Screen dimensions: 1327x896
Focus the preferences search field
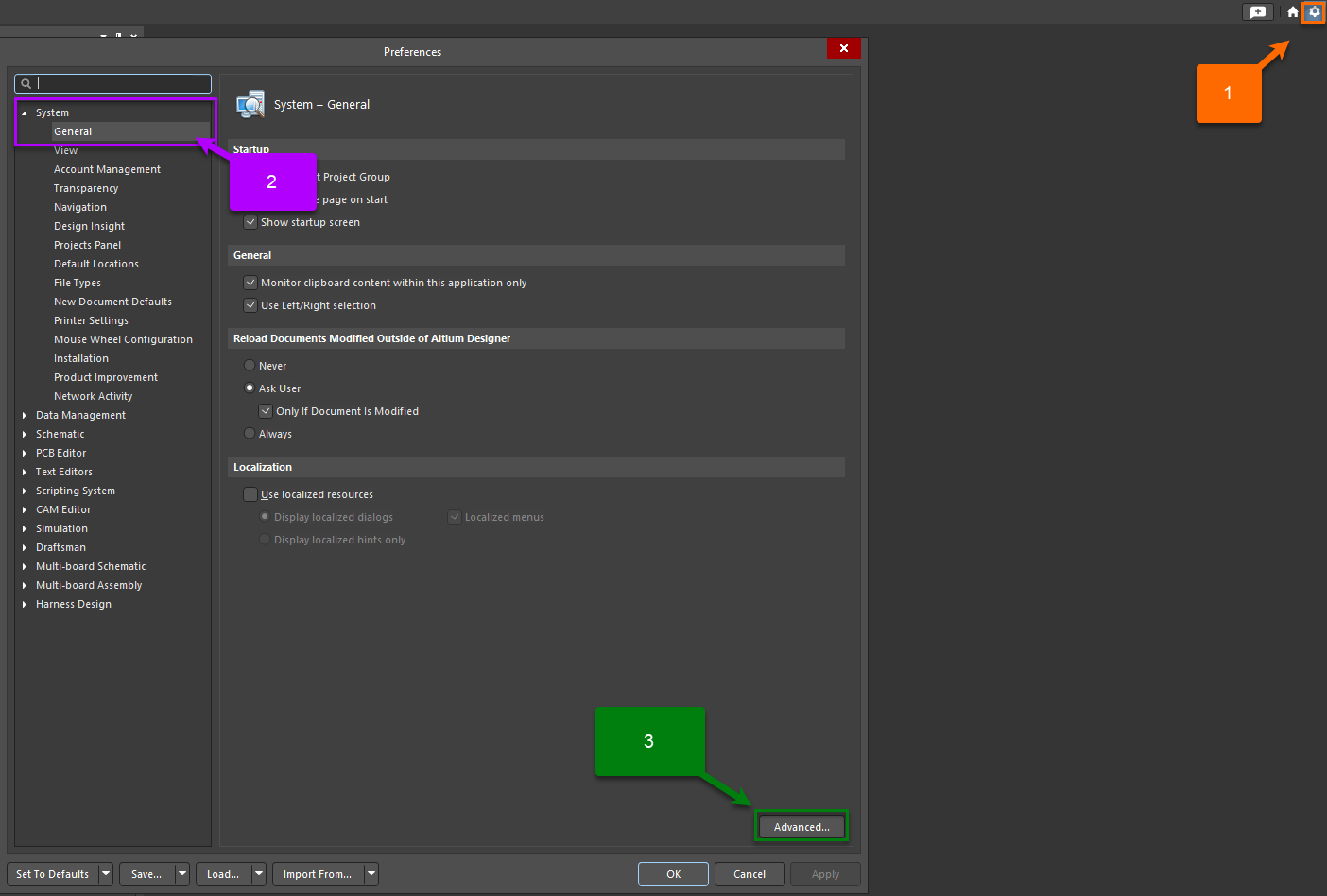112,84
